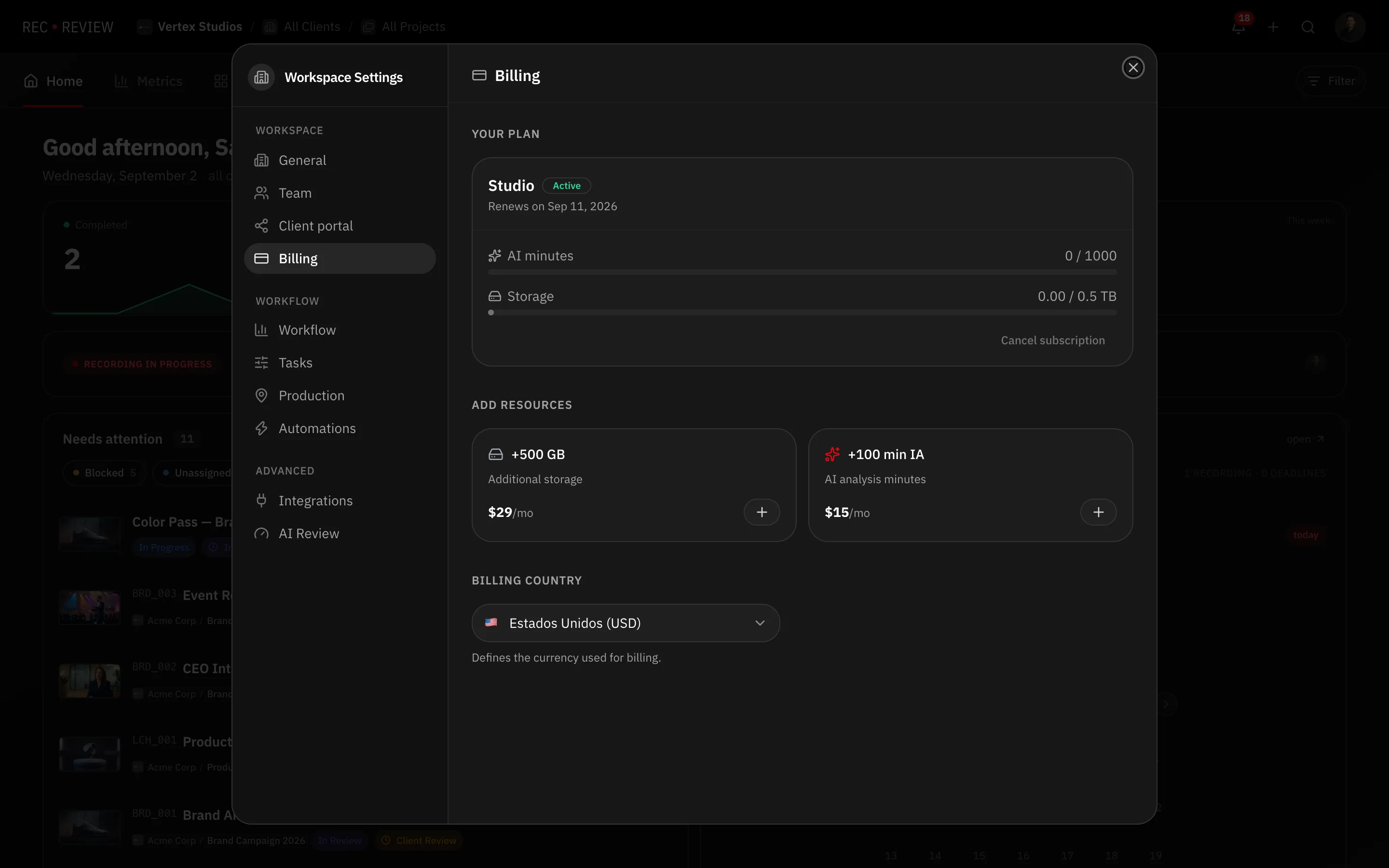This screenshot has height=868, width=1389.
Task: Click the REC REVIEW logo
Action: tap(68, 27)
